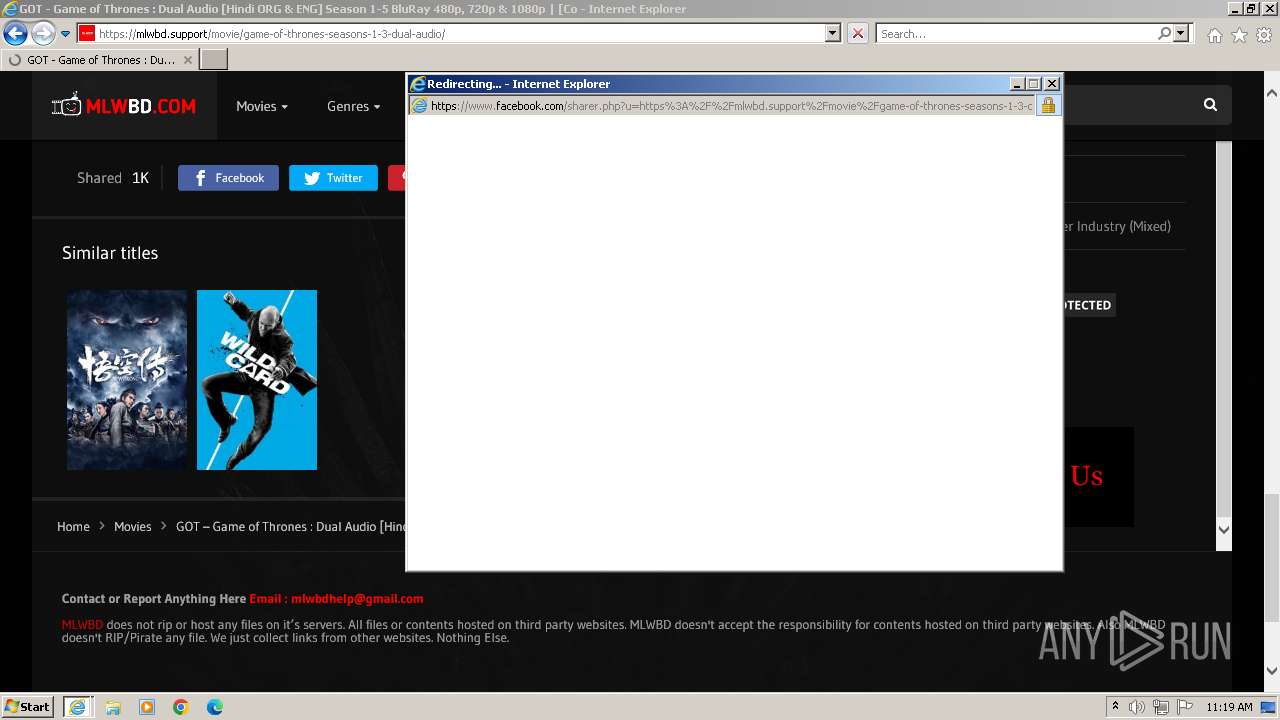Viewport: 1280px width, 720px height.
Task: Click the popup Facebook sharer address bar
Action: 730,105
